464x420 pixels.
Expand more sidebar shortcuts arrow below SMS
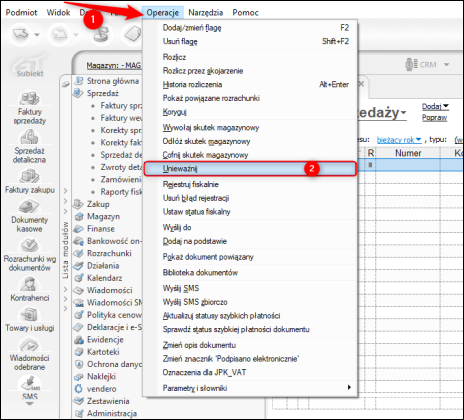coord(29,404)
